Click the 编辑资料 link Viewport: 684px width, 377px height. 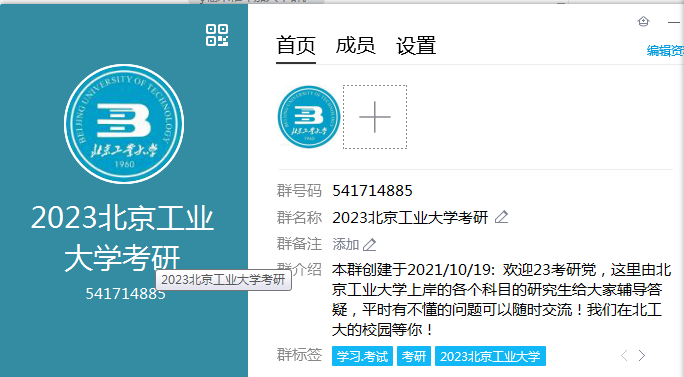pyautogui.click(x=665, y=51)
